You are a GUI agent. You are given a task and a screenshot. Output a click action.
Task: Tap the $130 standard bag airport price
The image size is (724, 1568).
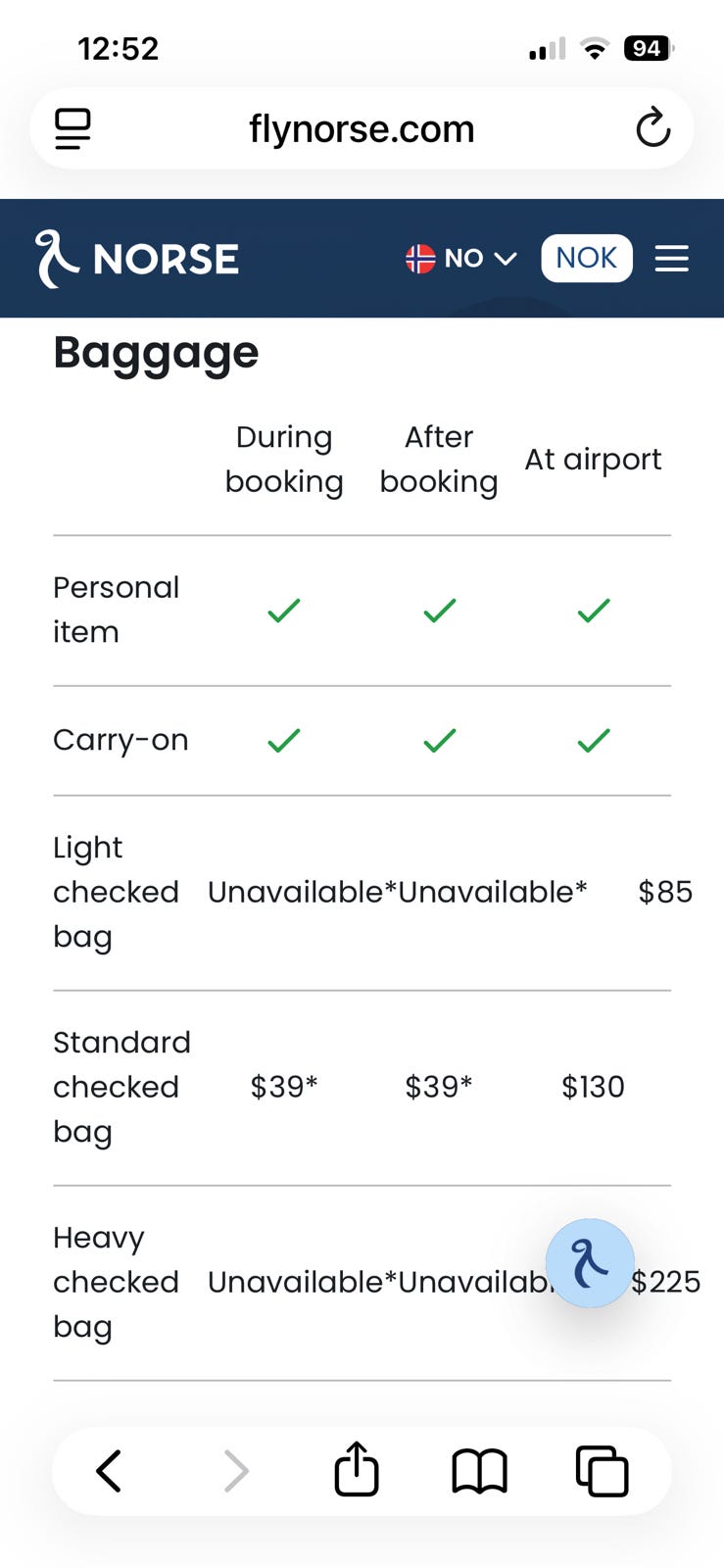click(593, 1087)
